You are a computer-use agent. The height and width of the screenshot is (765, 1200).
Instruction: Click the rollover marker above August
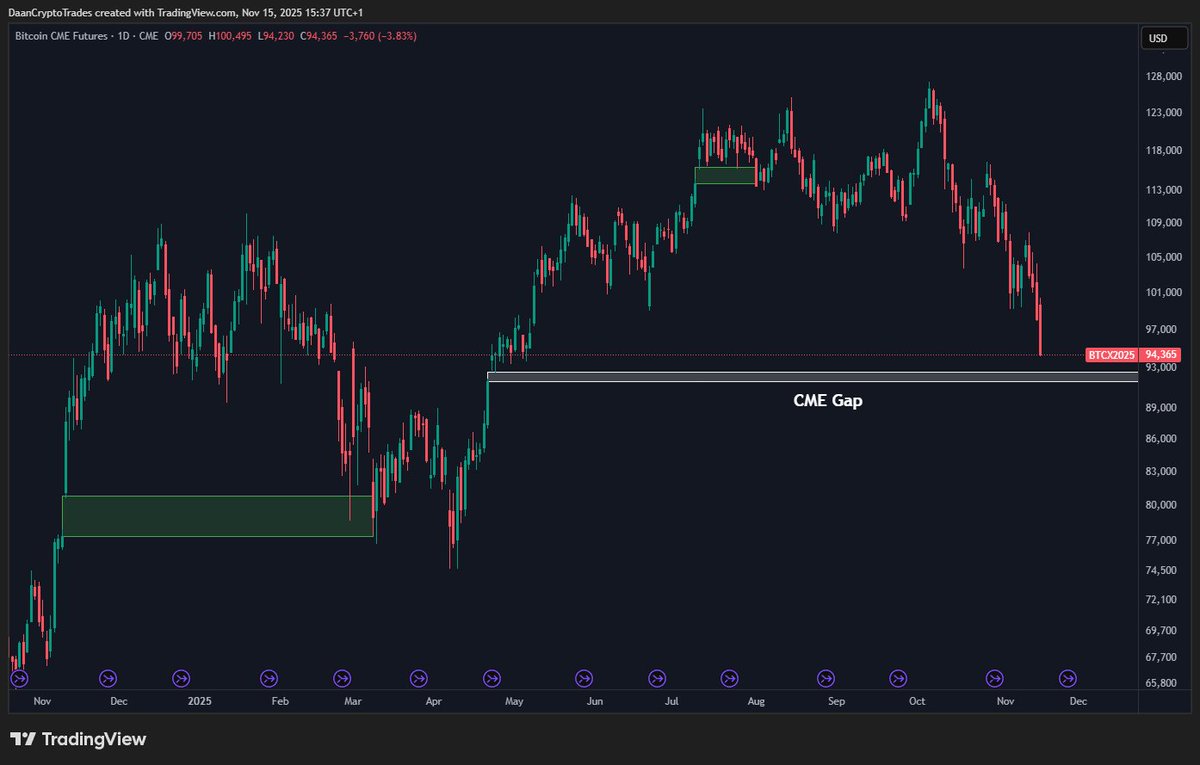click(x=730, y=678)
